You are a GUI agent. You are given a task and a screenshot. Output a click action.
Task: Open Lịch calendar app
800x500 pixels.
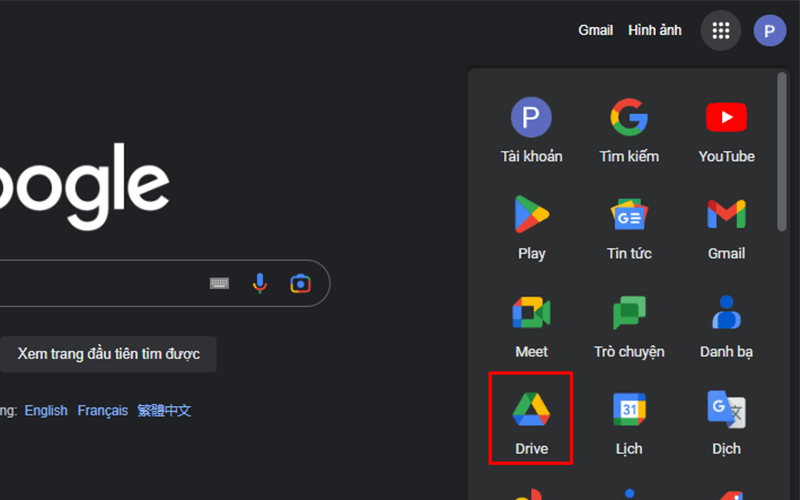tap(629, 423)
